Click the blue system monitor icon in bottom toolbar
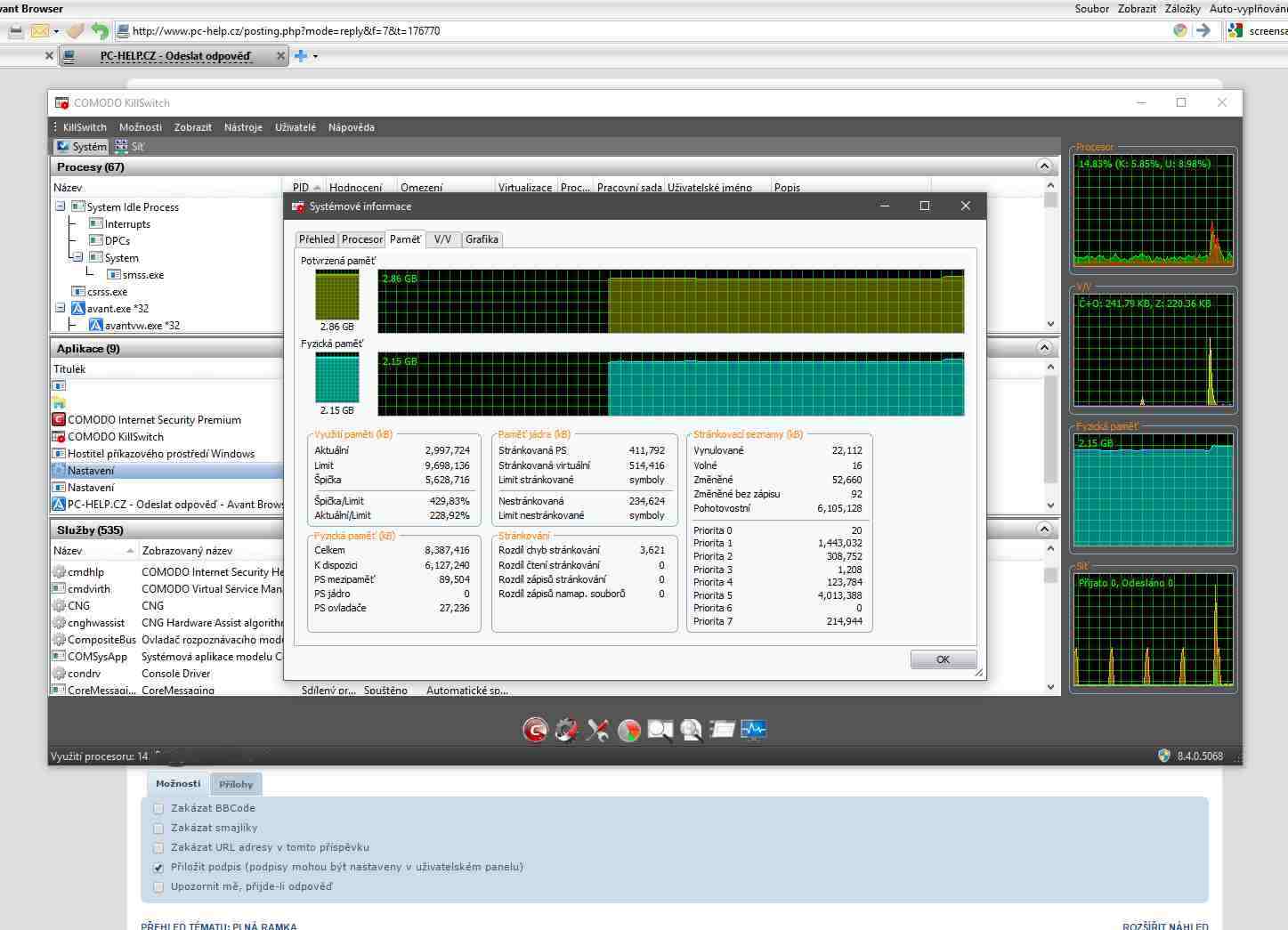The height and width of the screenshot is (930, 1288). [x=753, y=731]
